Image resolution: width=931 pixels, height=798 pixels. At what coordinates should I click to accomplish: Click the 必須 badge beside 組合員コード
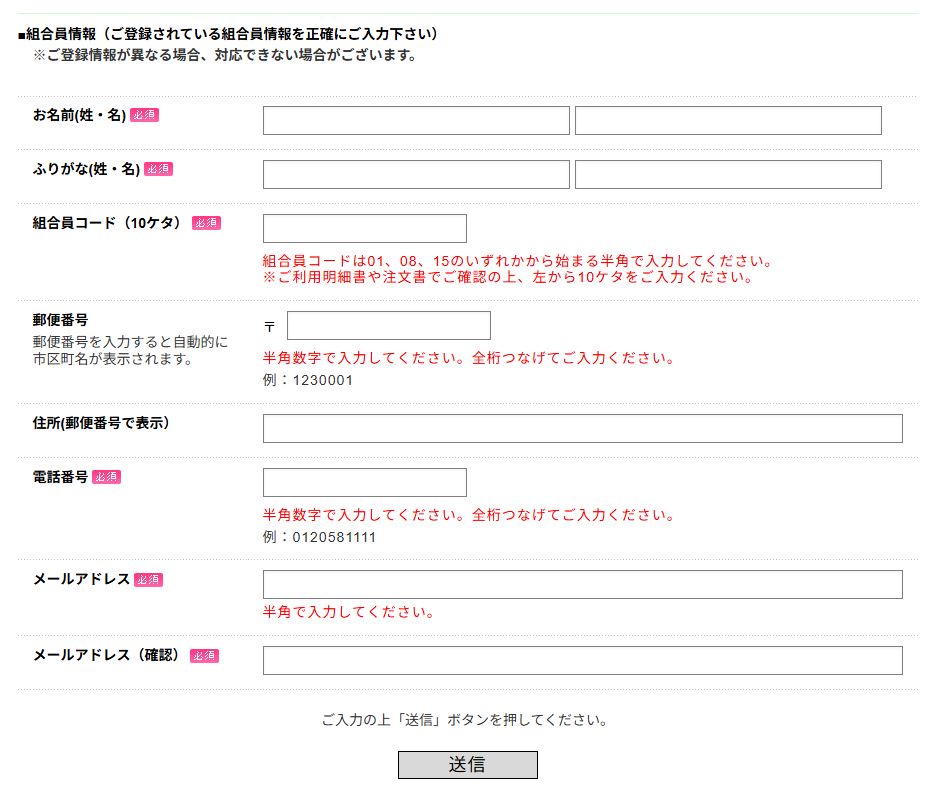click(x=207, y=223)
